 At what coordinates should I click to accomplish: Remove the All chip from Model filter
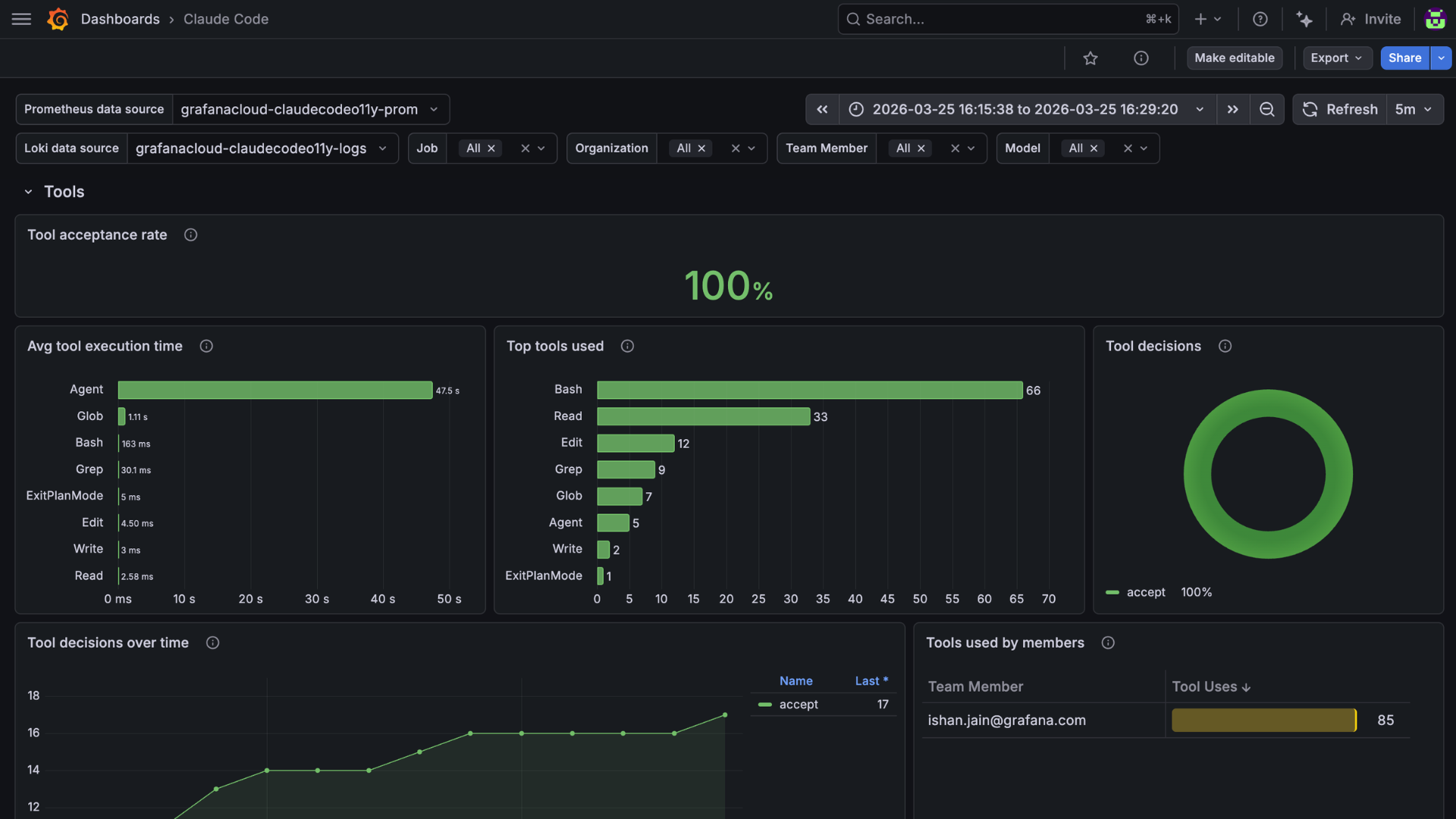(x=1094, y=149)
